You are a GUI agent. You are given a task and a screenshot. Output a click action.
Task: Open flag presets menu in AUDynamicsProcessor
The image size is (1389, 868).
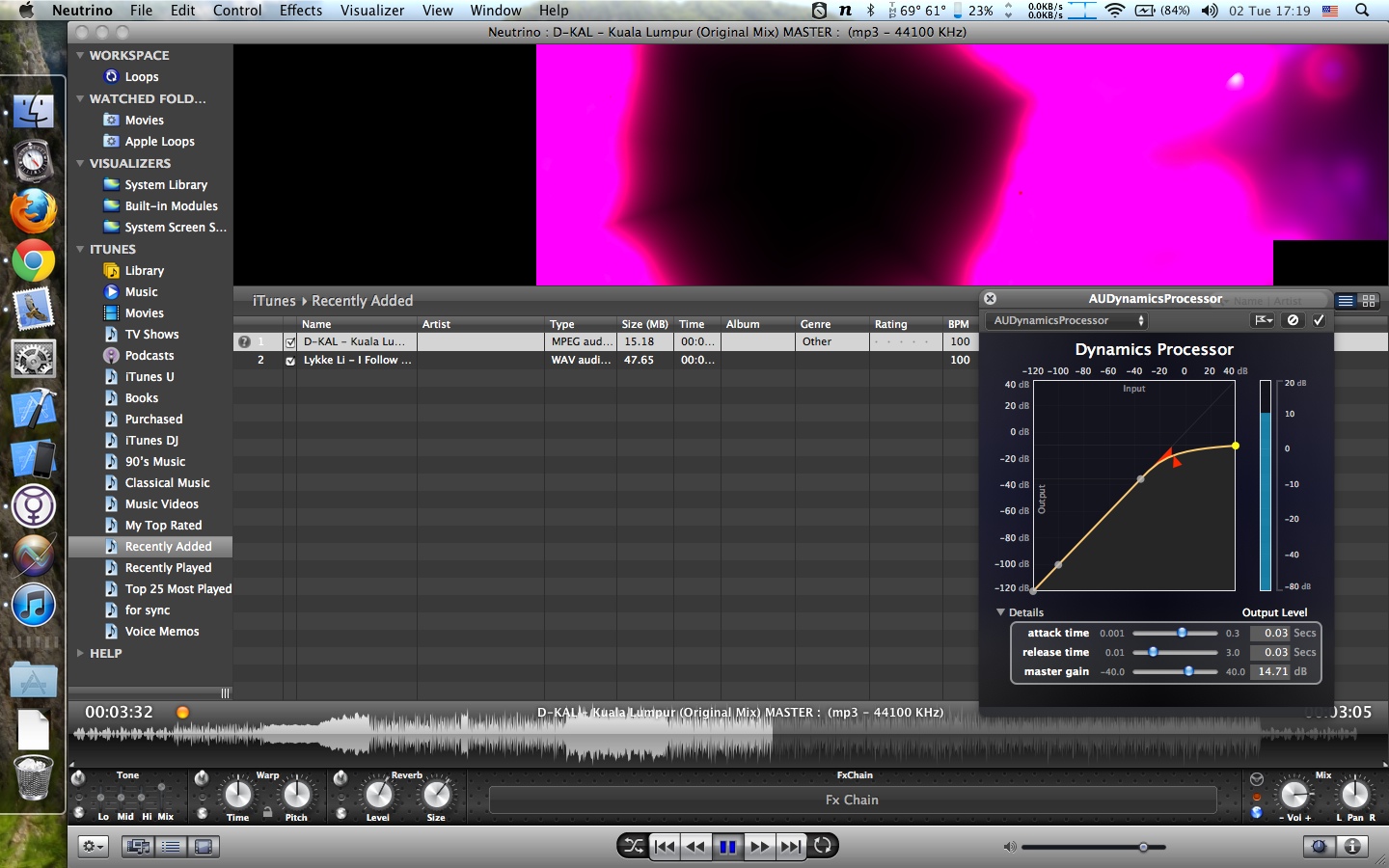tap(1263, 320)
